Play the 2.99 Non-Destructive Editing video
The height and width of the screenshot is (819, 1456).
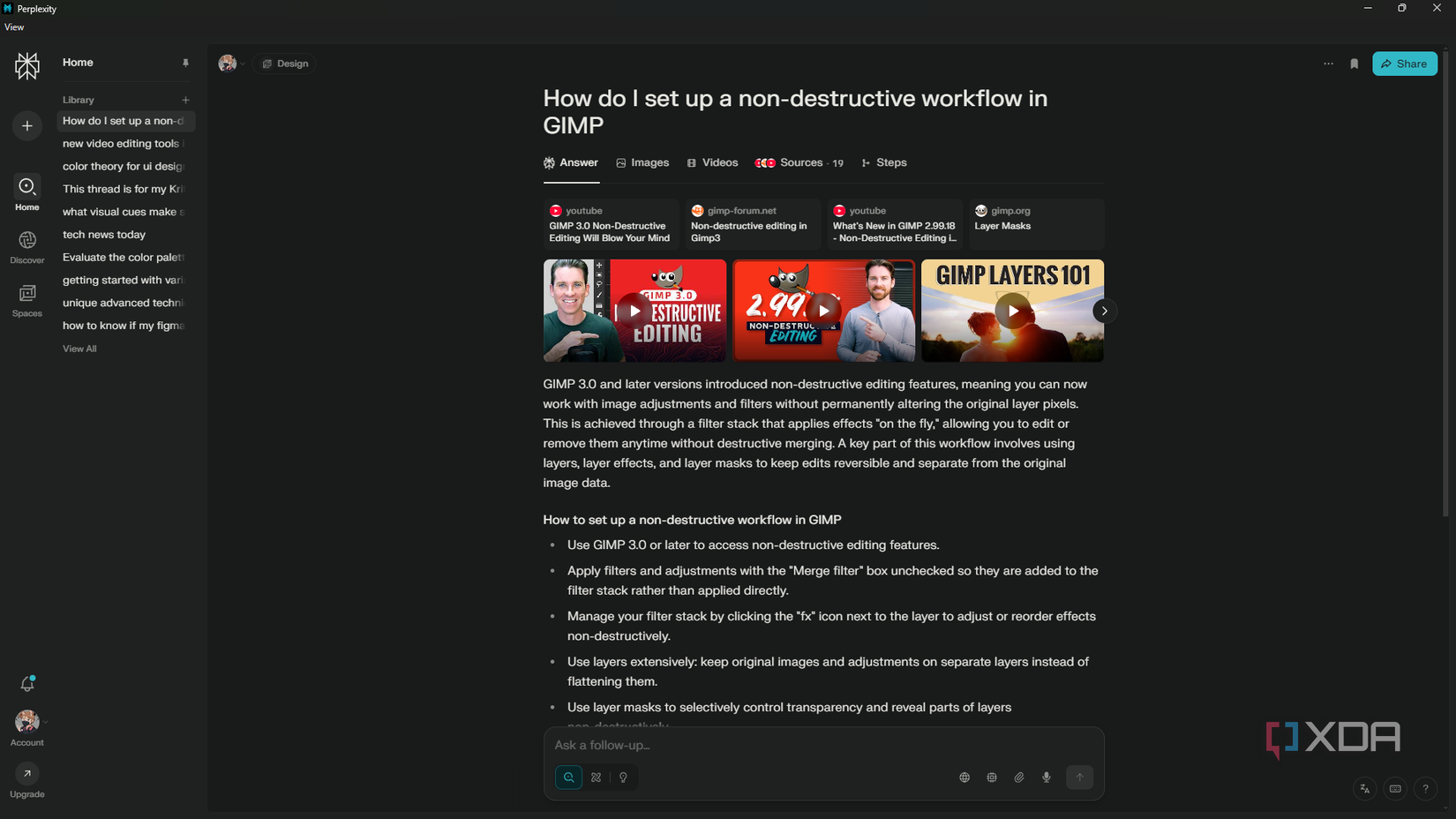[823, 311]
